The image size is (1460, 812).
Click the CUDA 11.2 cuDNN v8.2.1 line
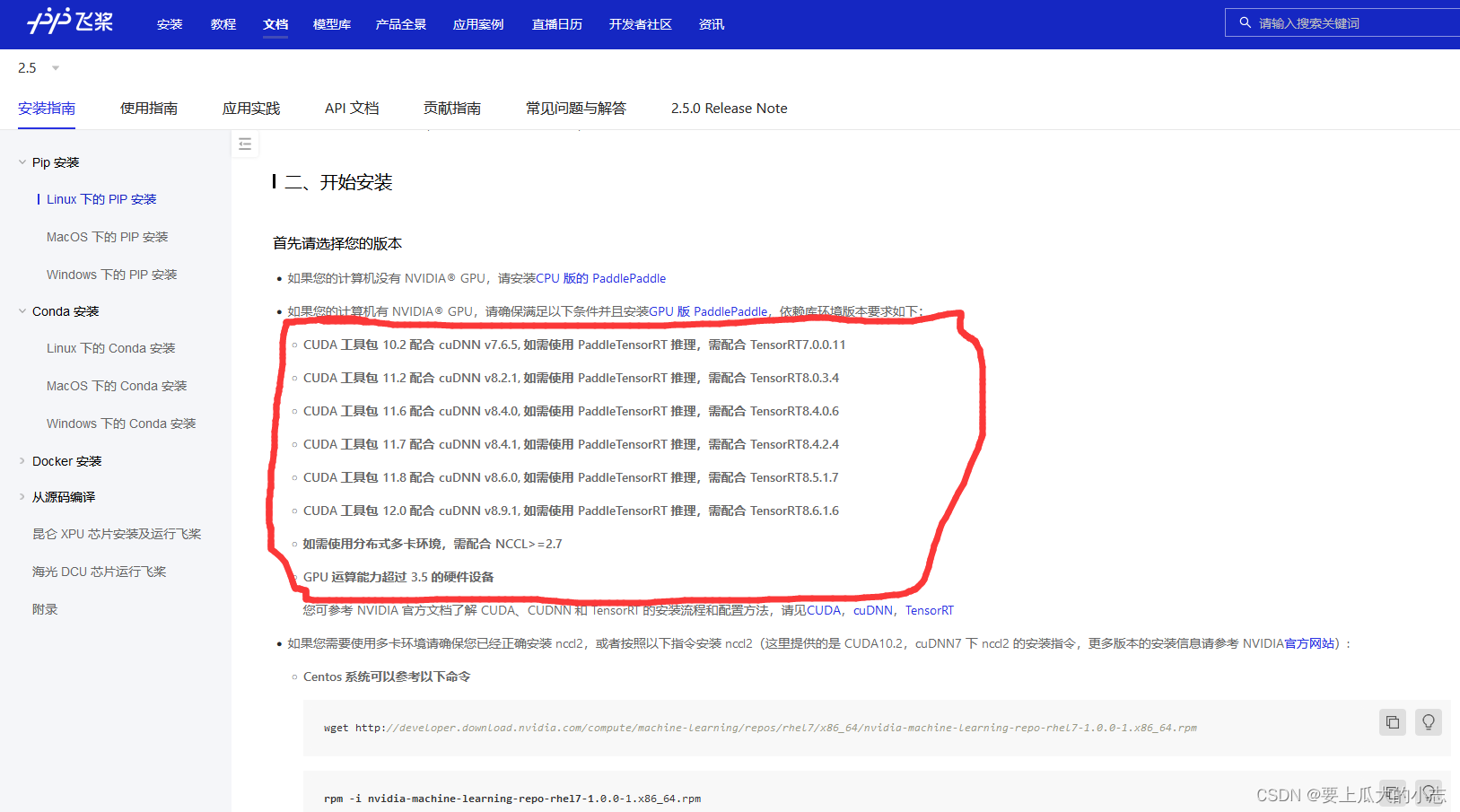click(571, 378)
